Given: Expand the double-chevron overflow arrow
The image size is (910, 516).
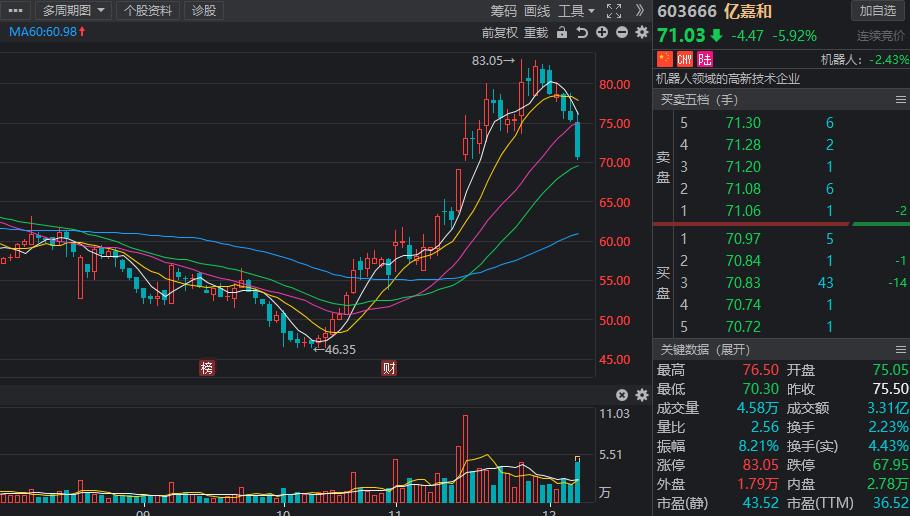Looking at the screenshot, I should click(x=640, y=10).
